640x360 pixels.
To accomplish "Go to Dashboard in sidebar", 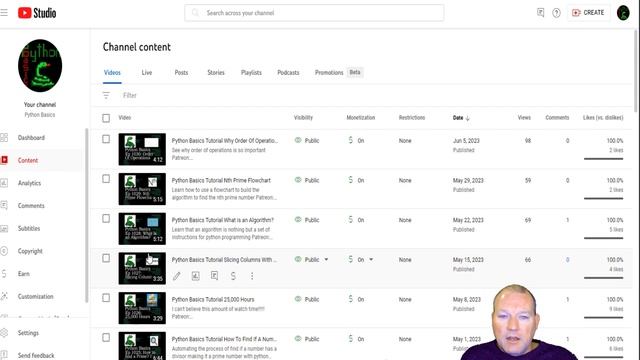I will coord(31,138).
